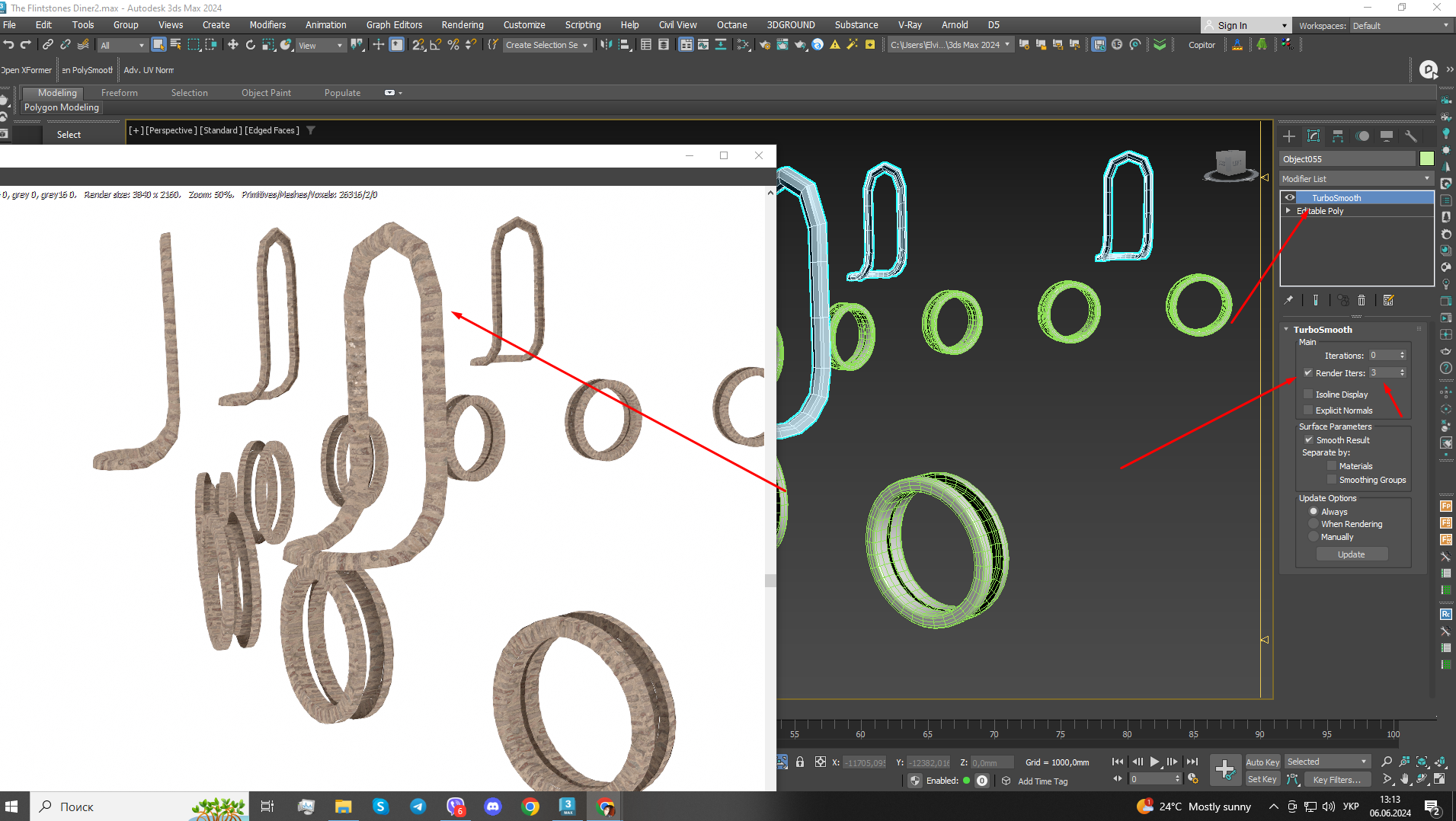Click the Object055 name field
Image resolution: width=1456 pixels, height=821 pixels.
point(1347,159)
